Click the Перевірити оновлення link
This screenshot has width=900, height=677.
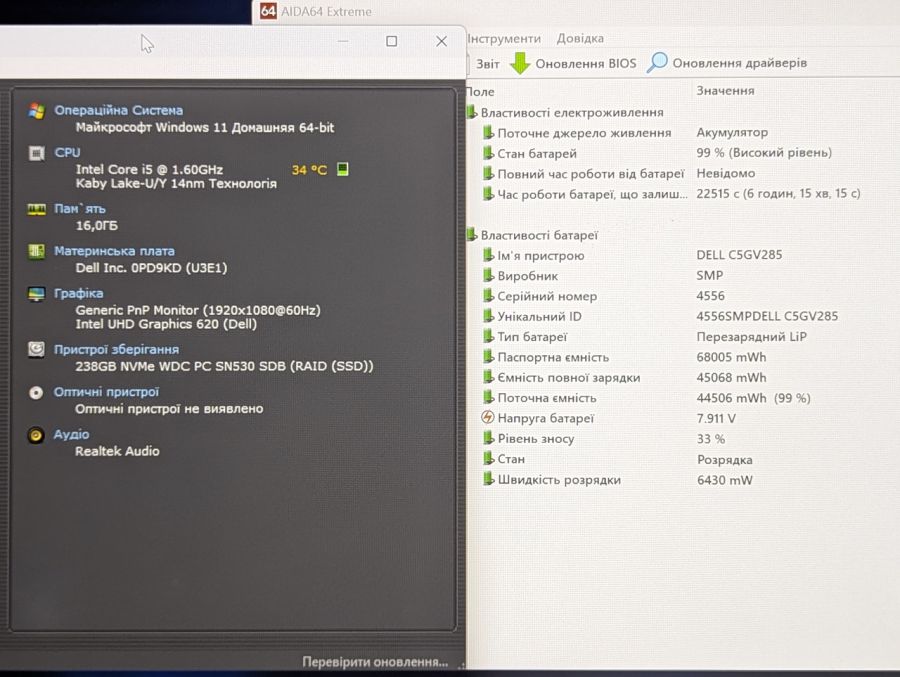point(375,662)
